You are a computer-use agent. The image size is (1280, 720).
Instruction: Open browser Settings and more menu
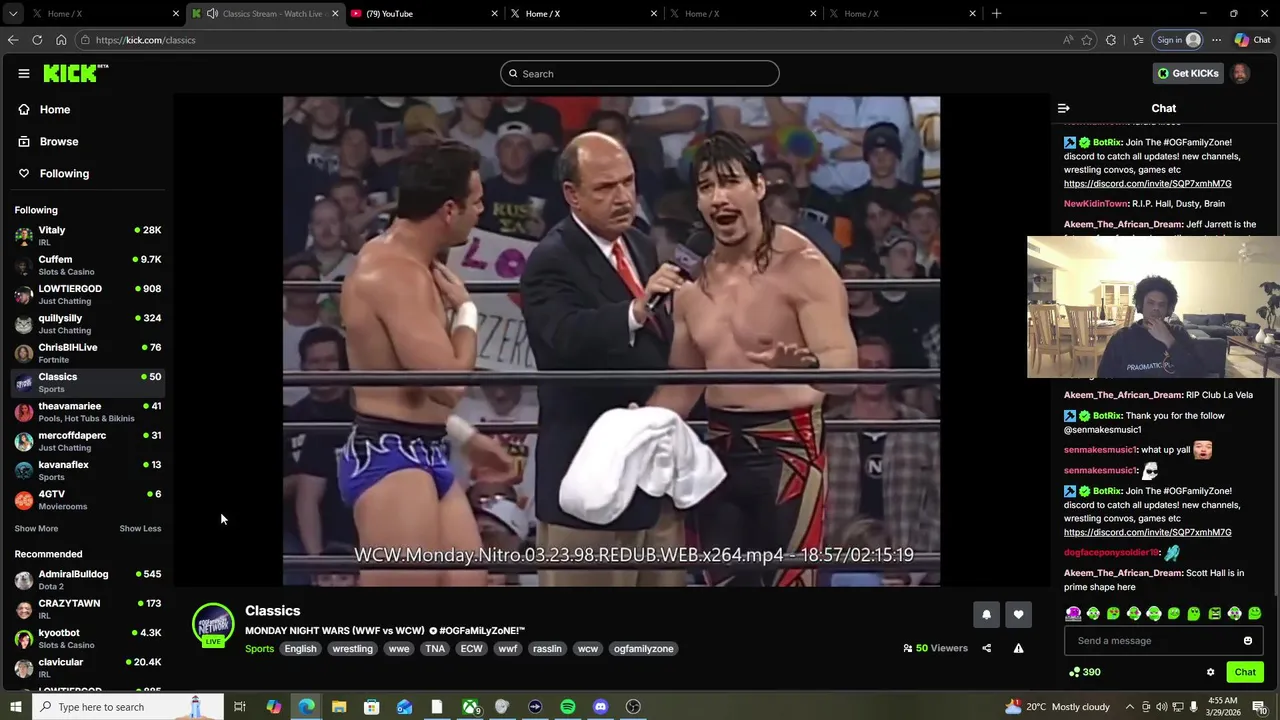1216,40
